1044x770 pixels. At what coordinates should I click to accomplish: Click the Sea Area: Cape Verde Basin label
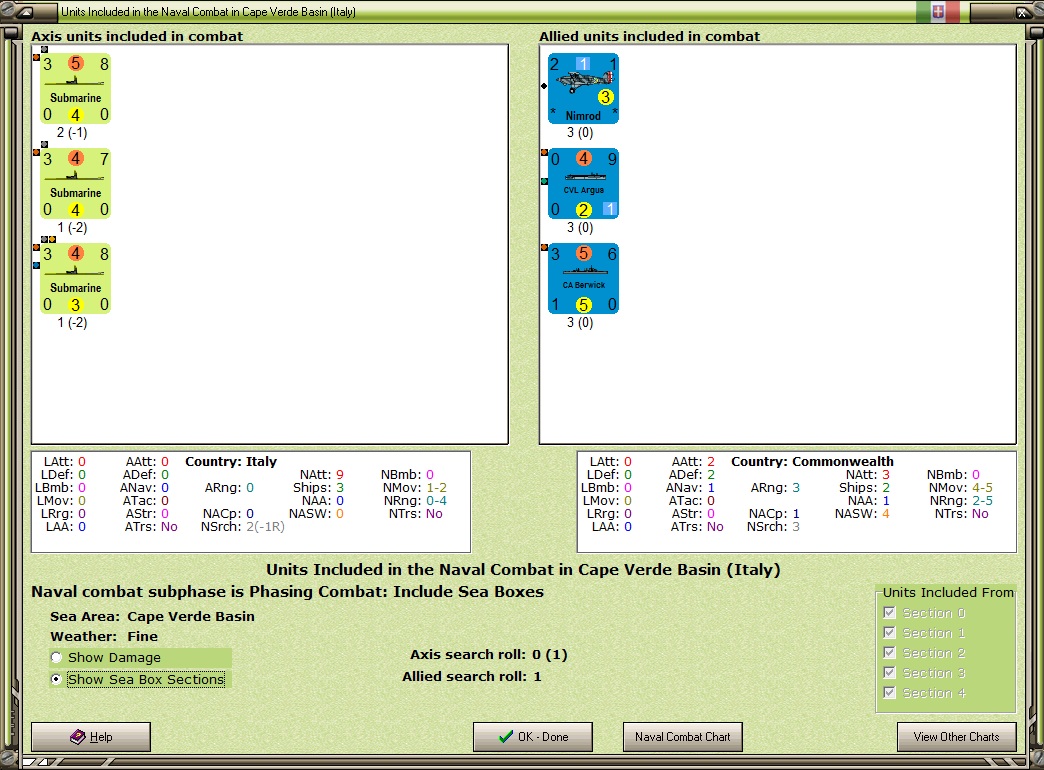[x=152, y=617]
